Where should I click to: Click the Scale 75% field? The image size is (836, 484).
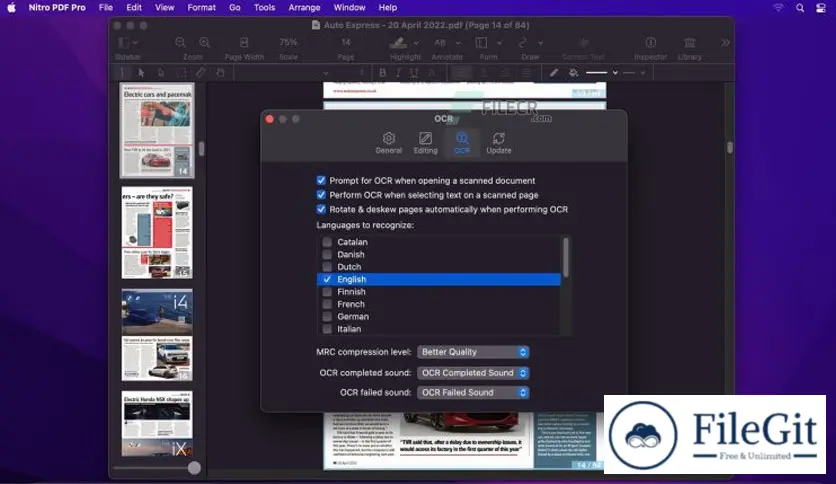[288, 43]
